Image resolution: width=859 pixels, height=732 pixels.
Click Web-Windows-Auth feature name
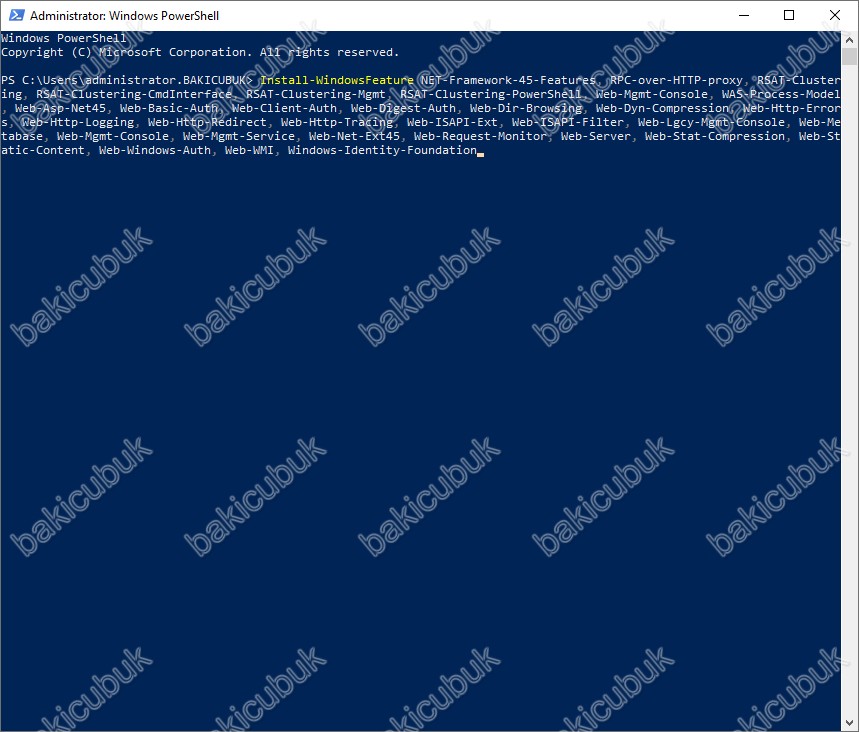[154, 150]
